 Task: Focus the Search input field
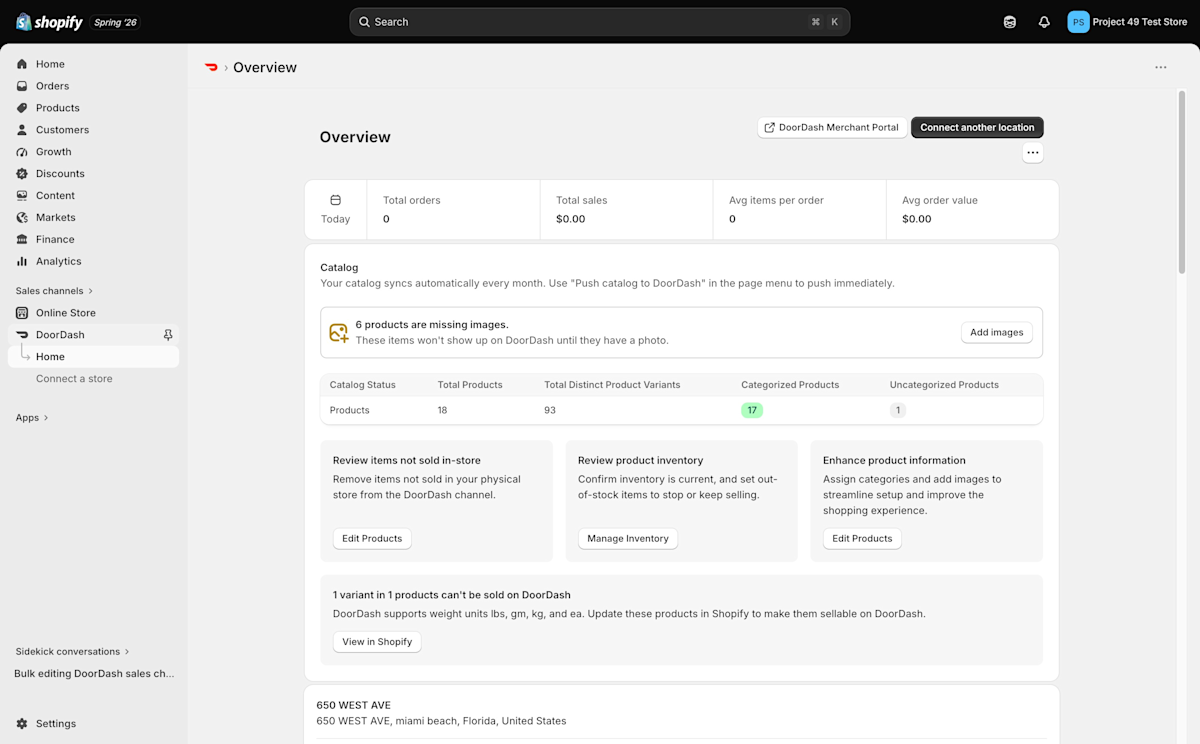600,22
